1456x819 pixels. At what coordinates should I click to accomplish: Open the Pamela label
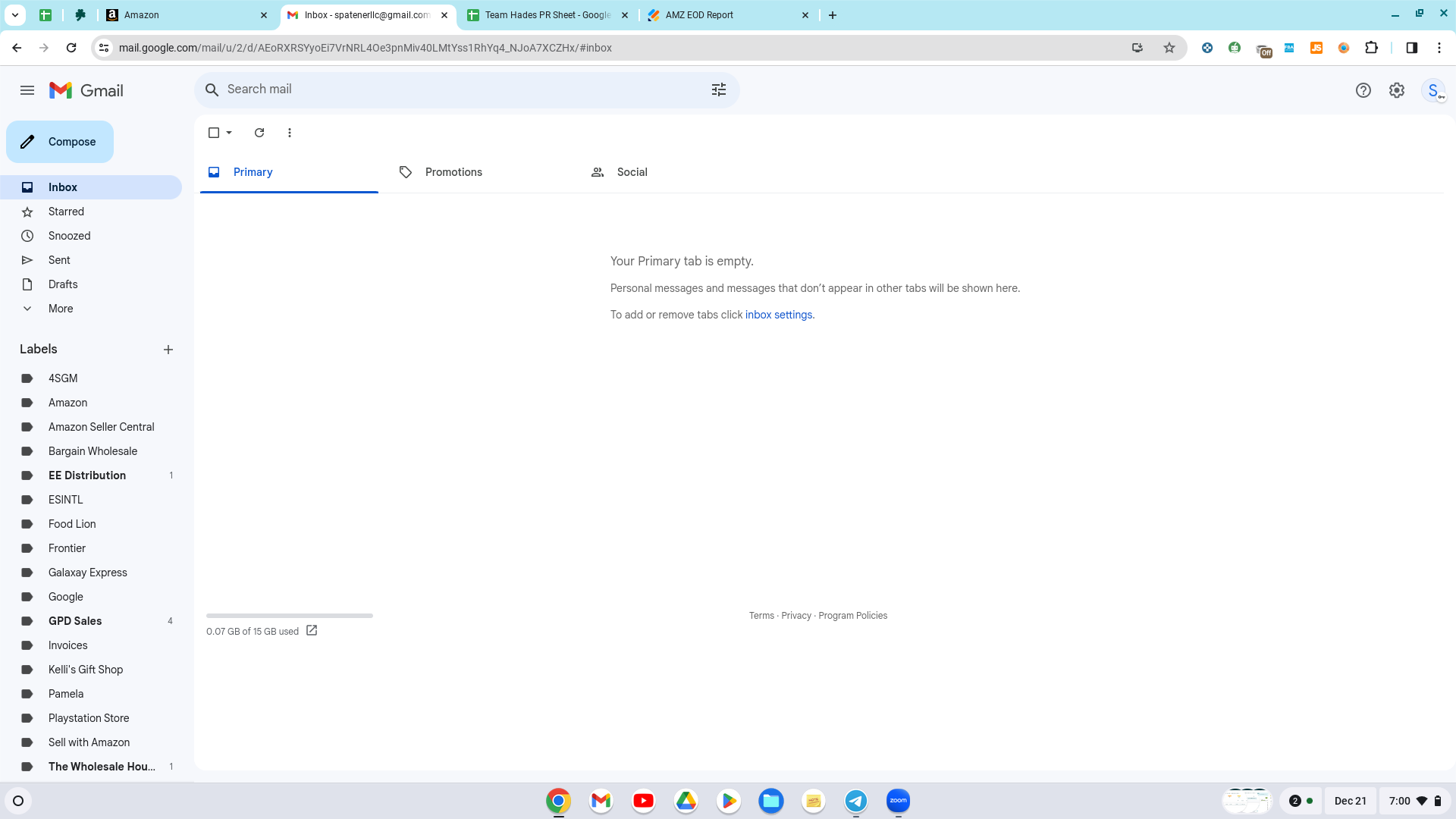tap(91, 694)
